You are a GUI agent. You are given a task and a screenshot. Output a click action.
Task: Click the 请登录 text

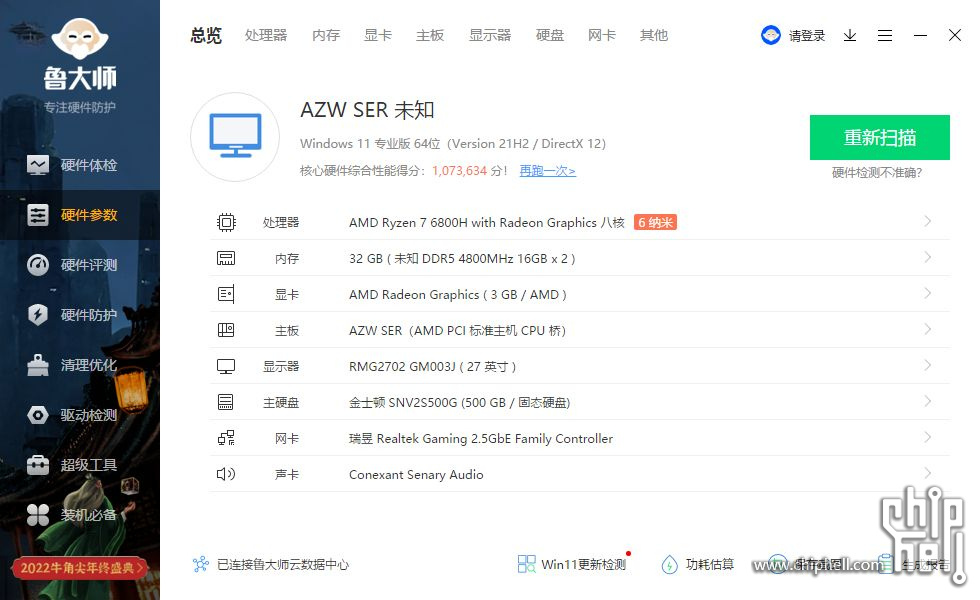point(807,36)
